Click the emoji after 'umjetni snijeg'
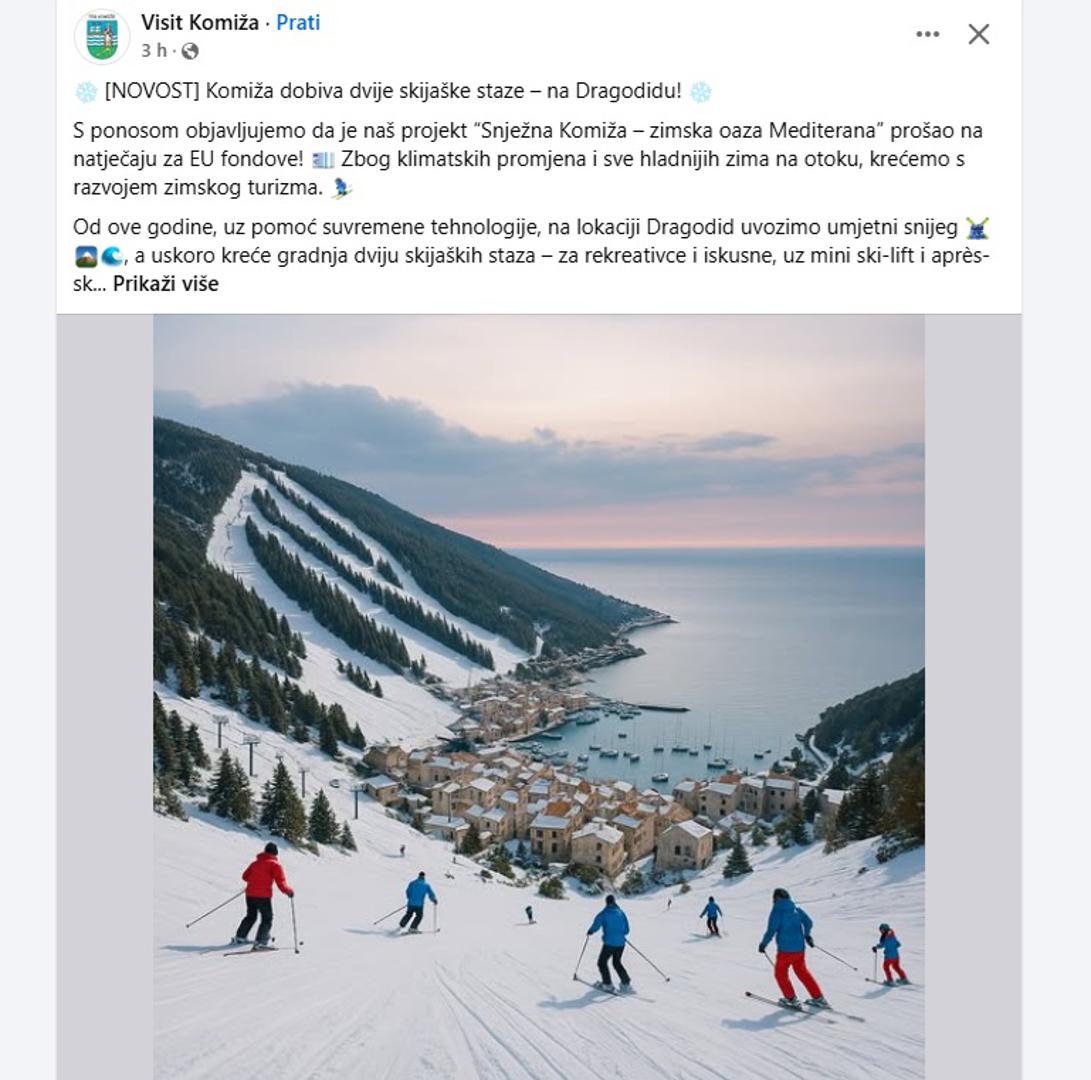1091x1080 pixels. (976, 229)
